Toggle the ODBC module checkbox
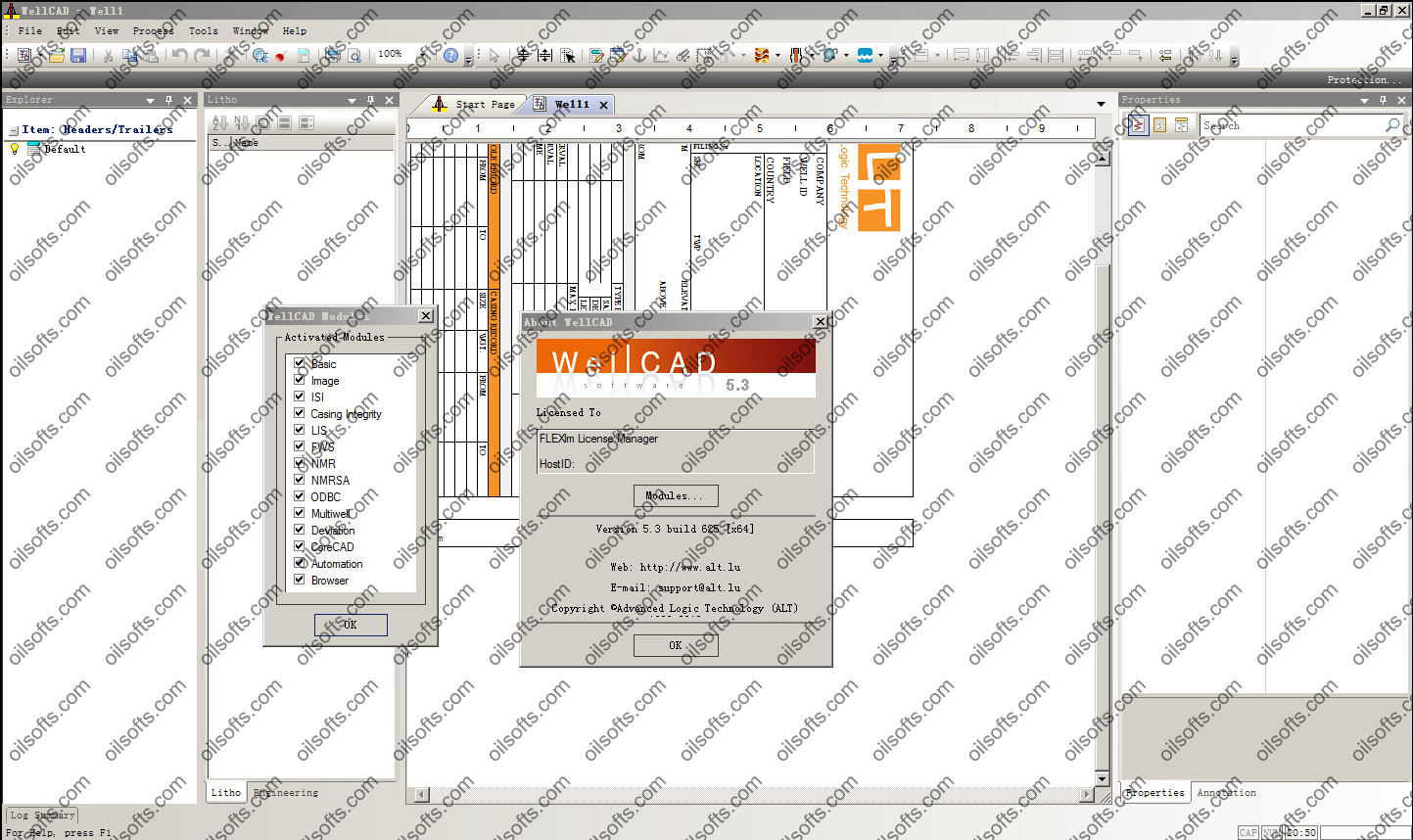Screen dimensions: 1413x840 tap(300, 496)
